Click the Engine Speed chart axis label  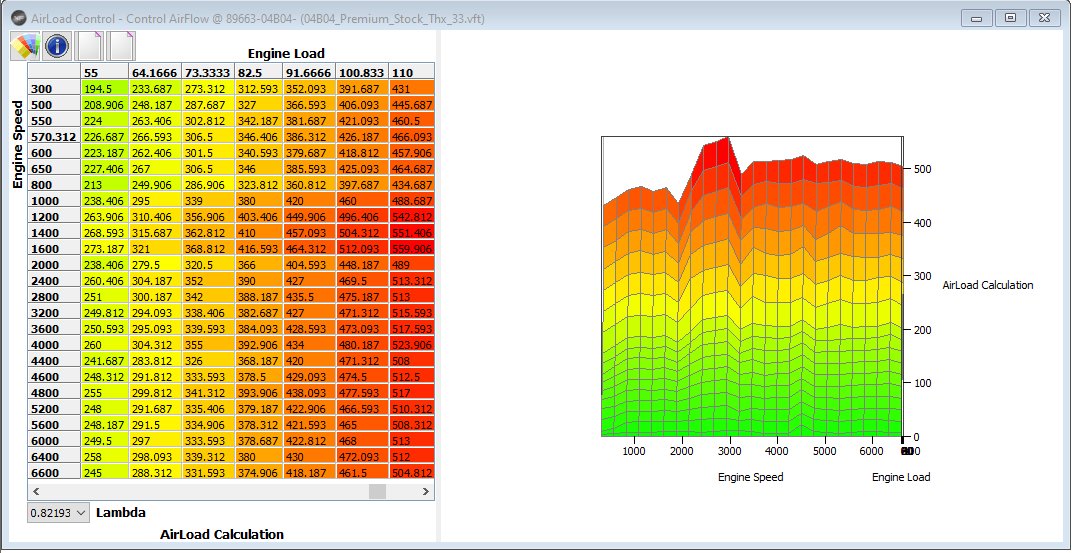tap(751, 477)
